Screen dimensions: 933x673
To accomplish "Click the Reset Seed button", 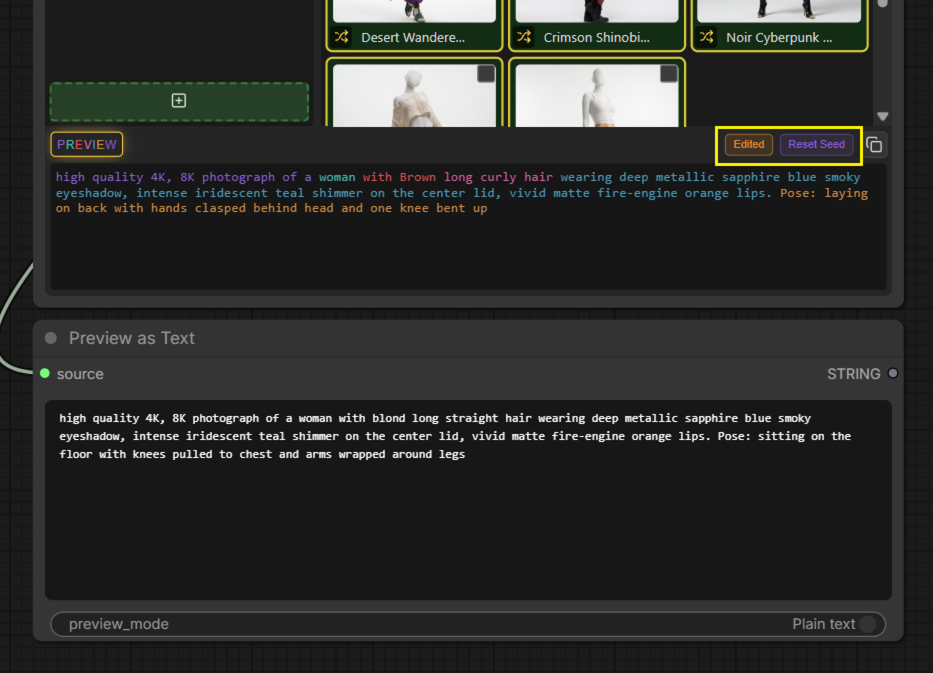I will (x=816, y=145).
